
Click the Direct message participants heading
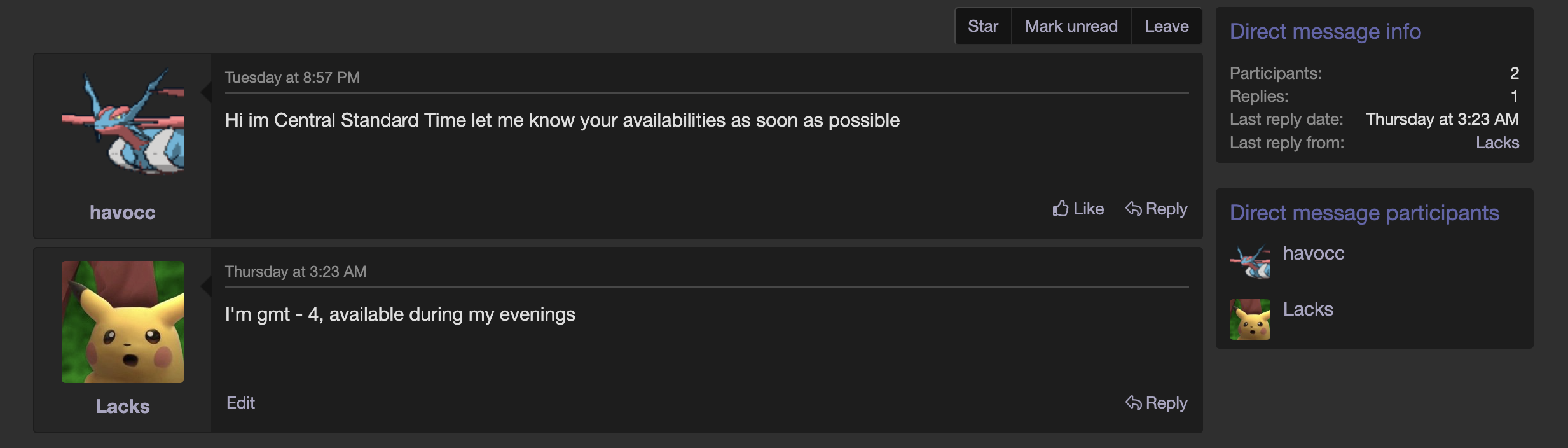(1365, 213)
